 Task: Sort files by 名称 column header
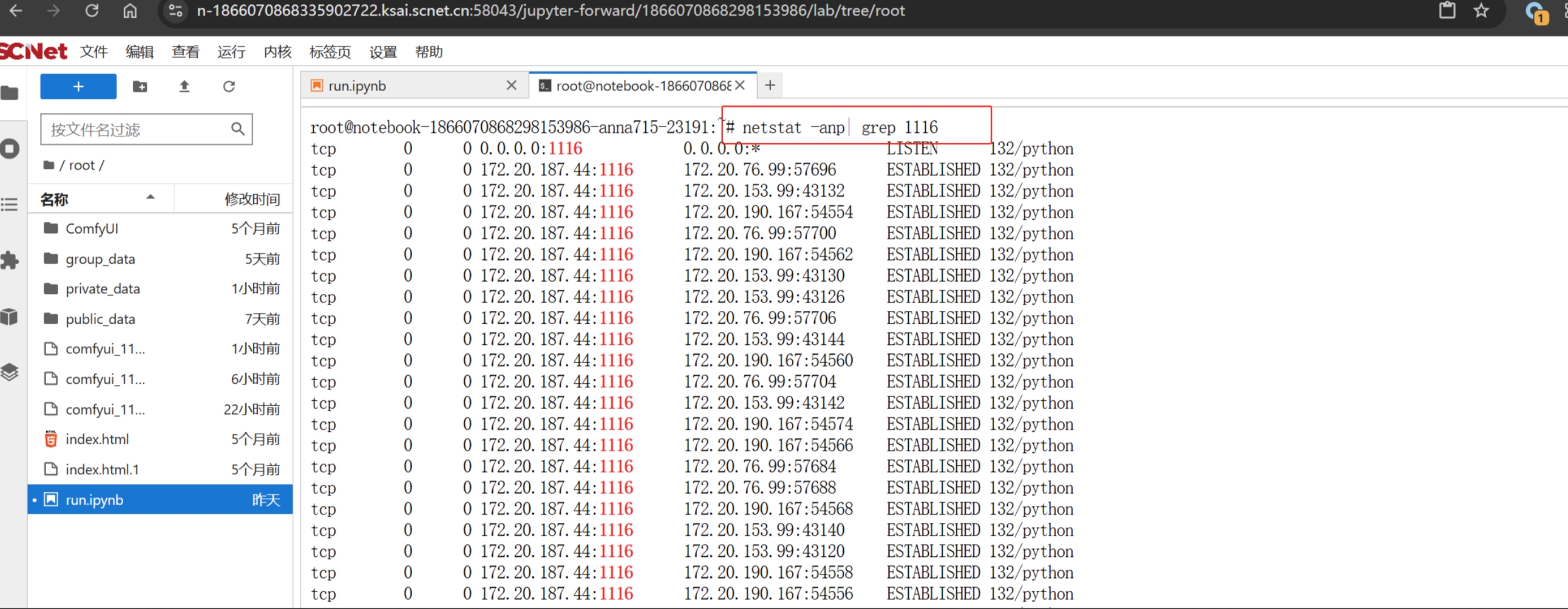click(55, 199)
